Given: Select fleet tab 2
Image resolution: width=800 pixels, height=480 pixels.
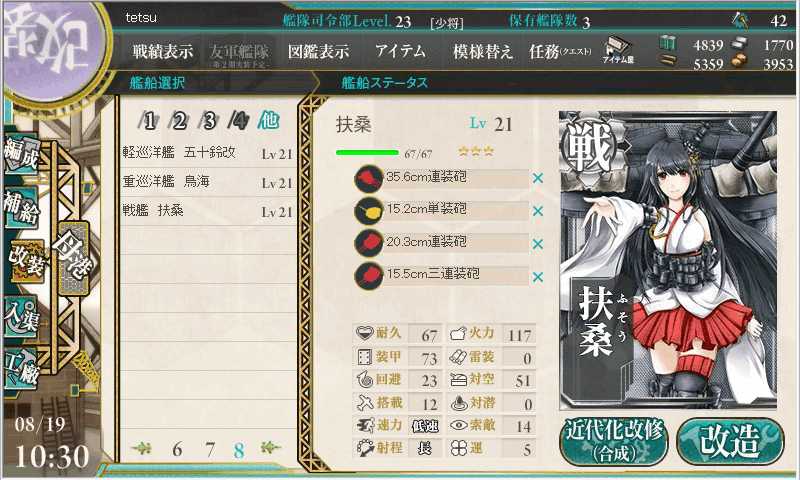Looking at the screenshot, I should (x=178, y=121).
